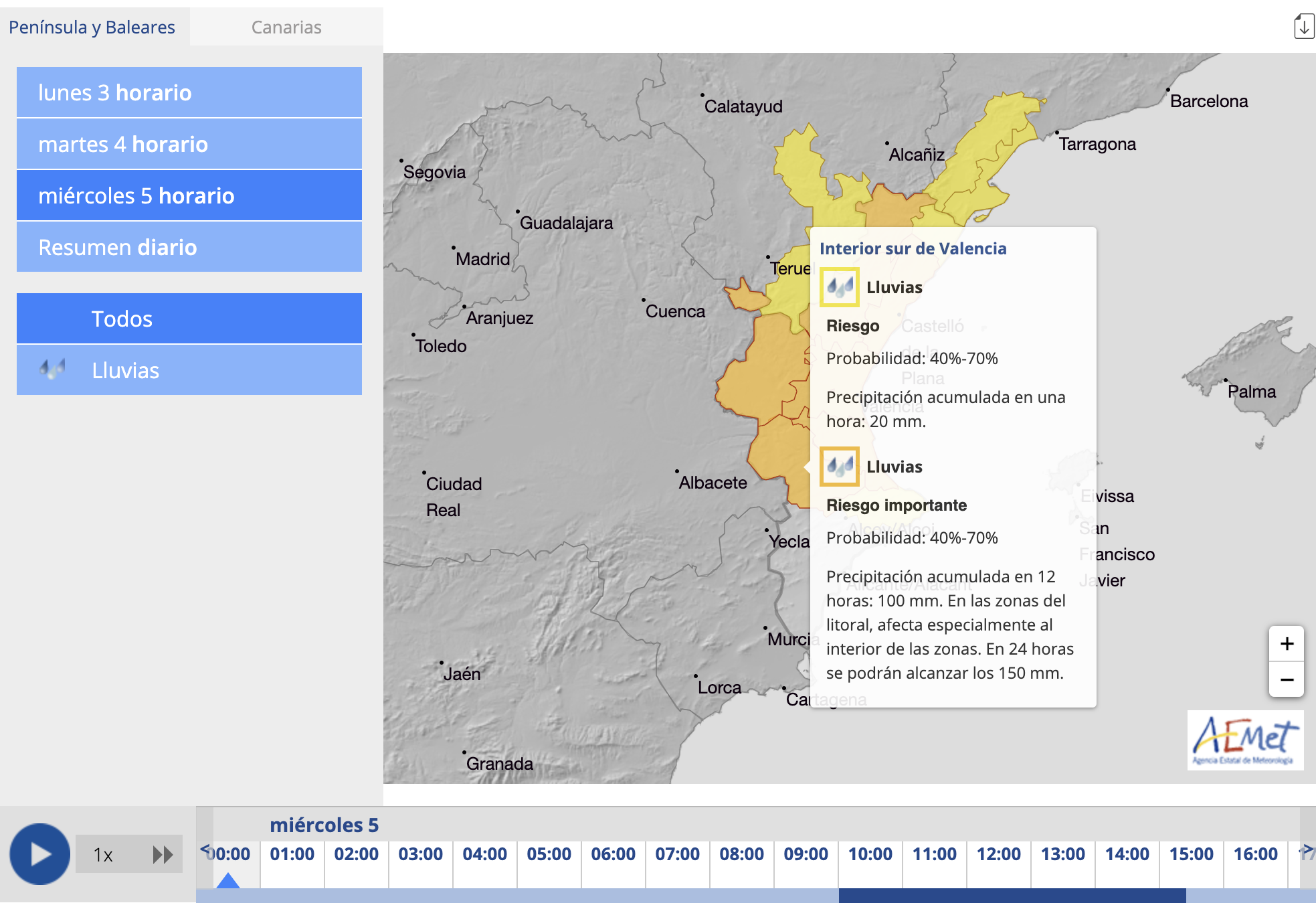Select martes 4 horario
Image resolution: width=1316 pixels, height=907 pixels.
189,144
